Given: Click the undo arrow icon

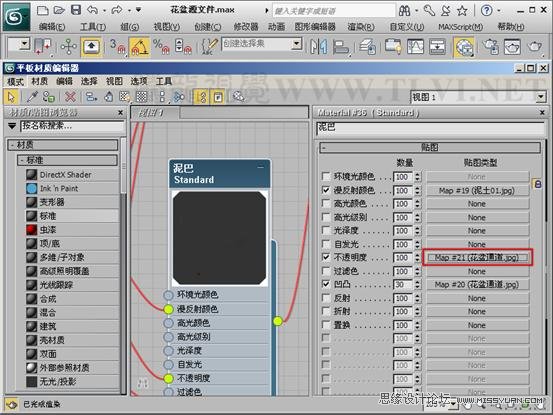Looking at the screenshot, I should (93, 10).
